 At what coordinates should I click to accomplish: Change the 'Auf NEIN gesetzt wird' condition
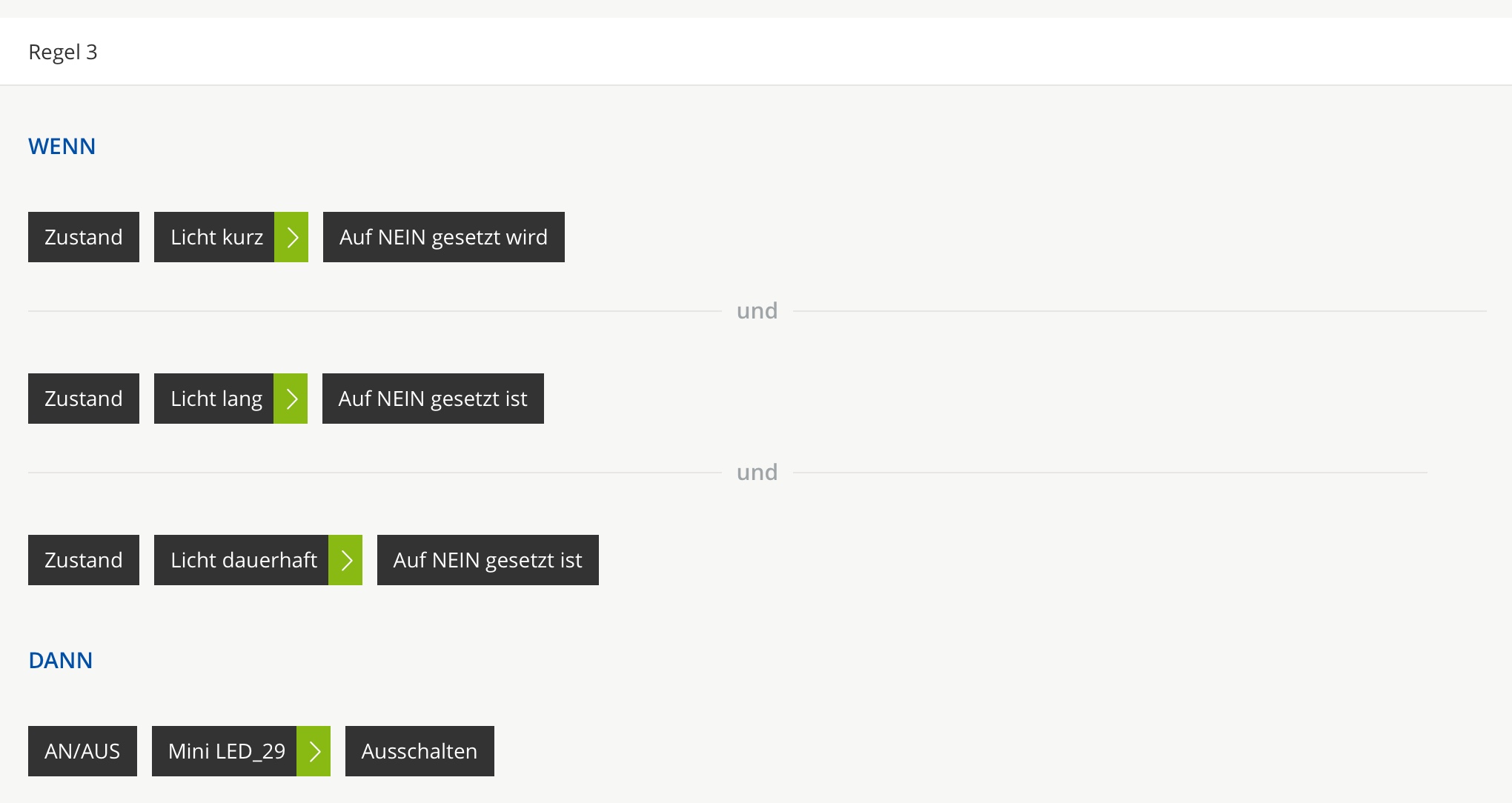coord(443,237)
